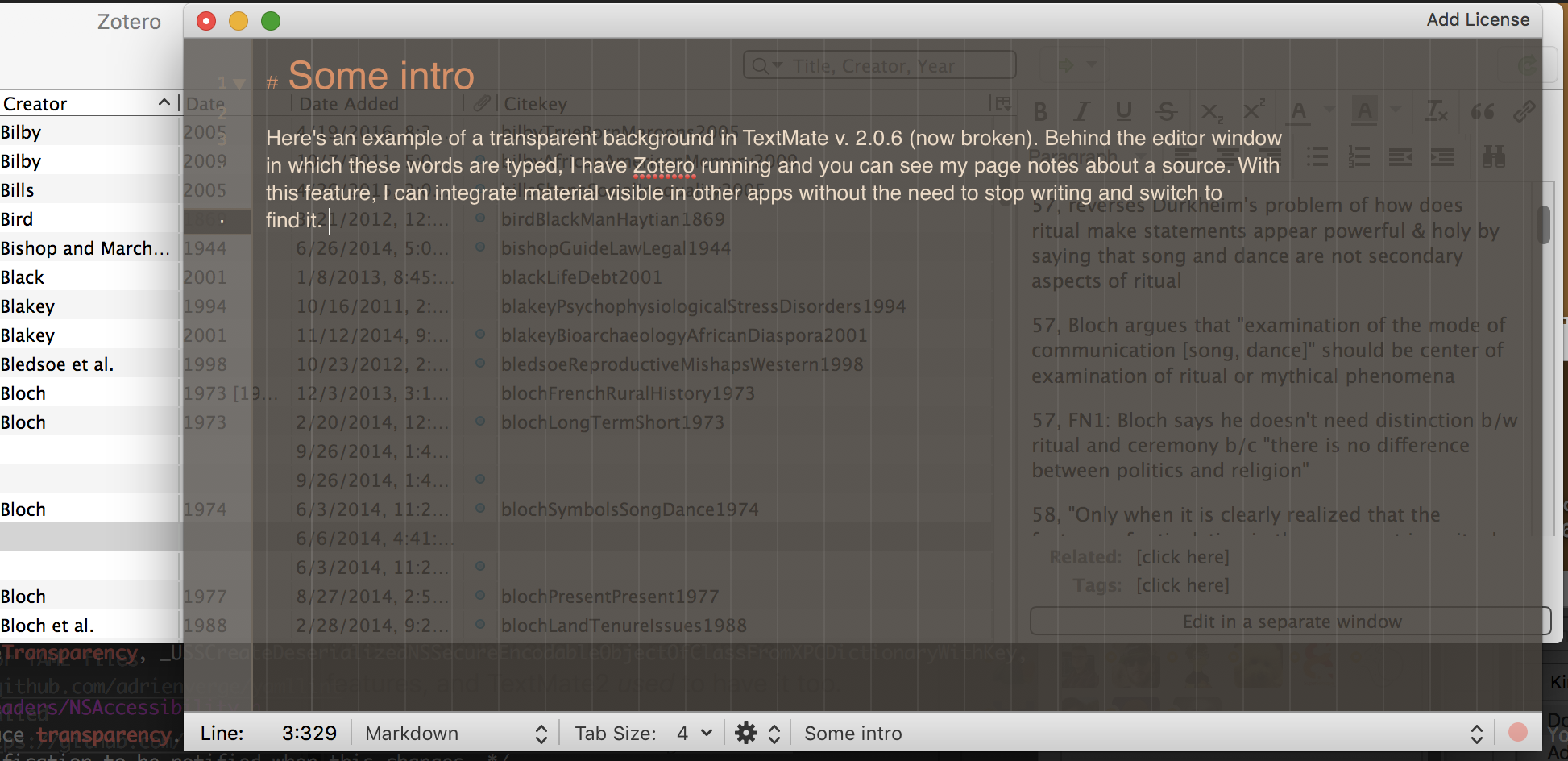Click line position 3:329 in status bar
This screenshot has height=761, width=1568.
(309, 734)
